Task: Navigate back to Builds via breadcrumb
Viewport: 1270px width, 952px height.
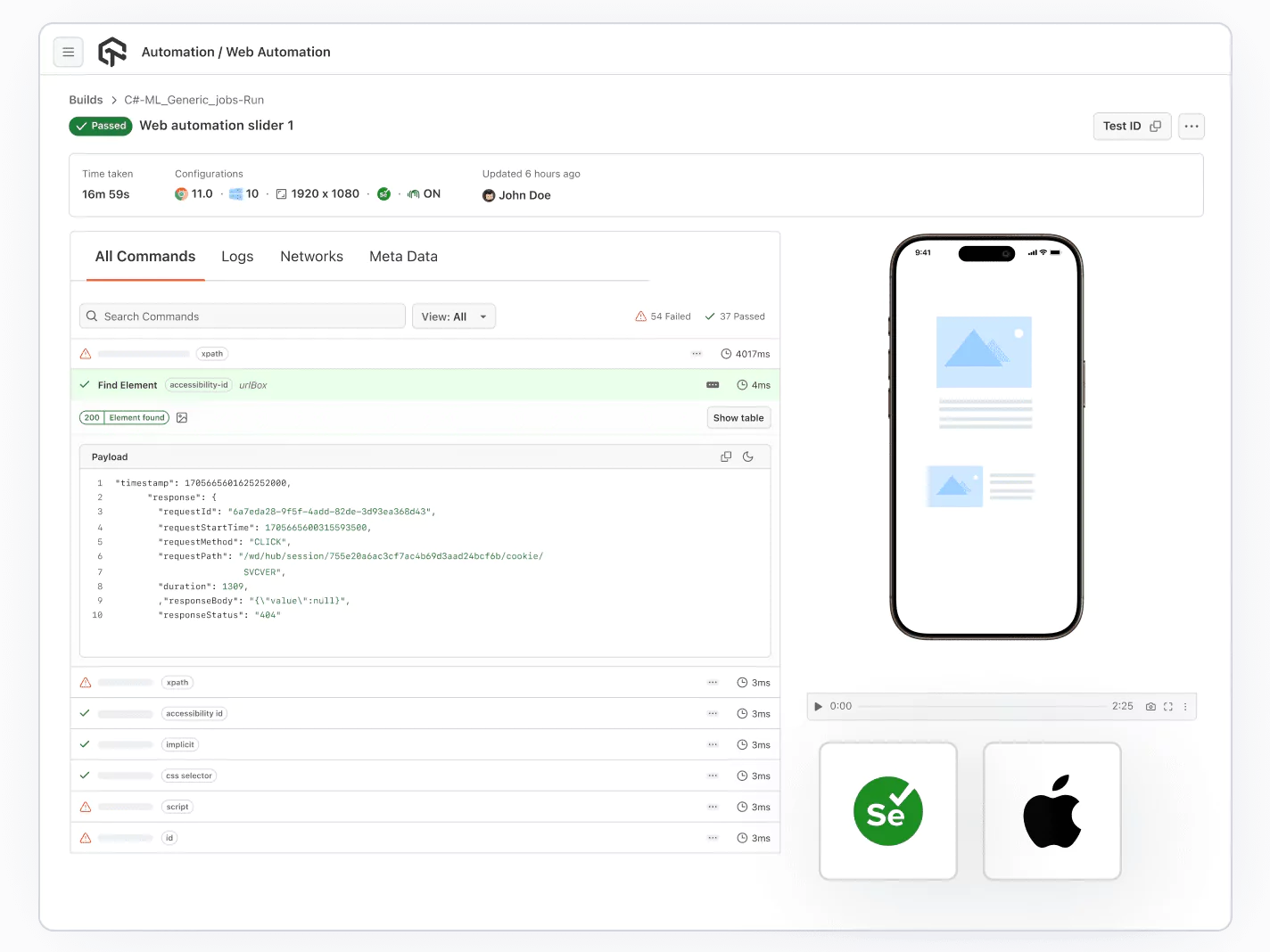Action: pyautogui.click(x=86, y=100)
